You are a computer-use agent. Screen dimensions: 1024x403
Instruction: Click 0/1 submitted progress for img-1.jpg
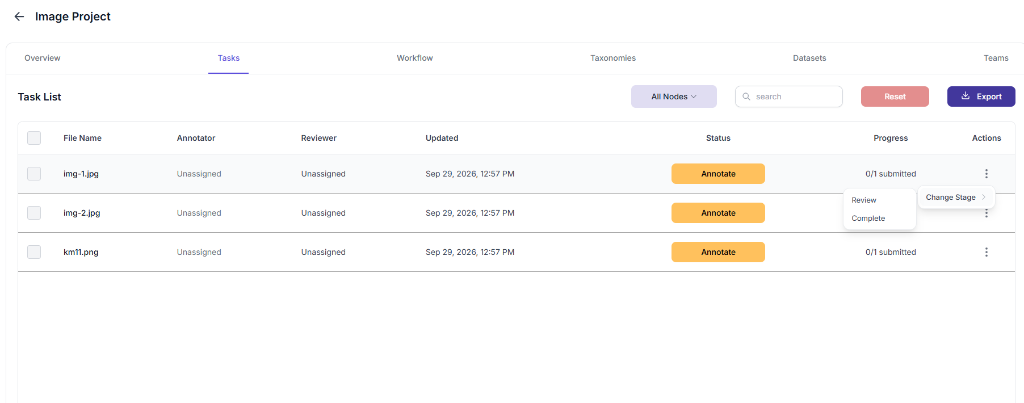point(891,174)
